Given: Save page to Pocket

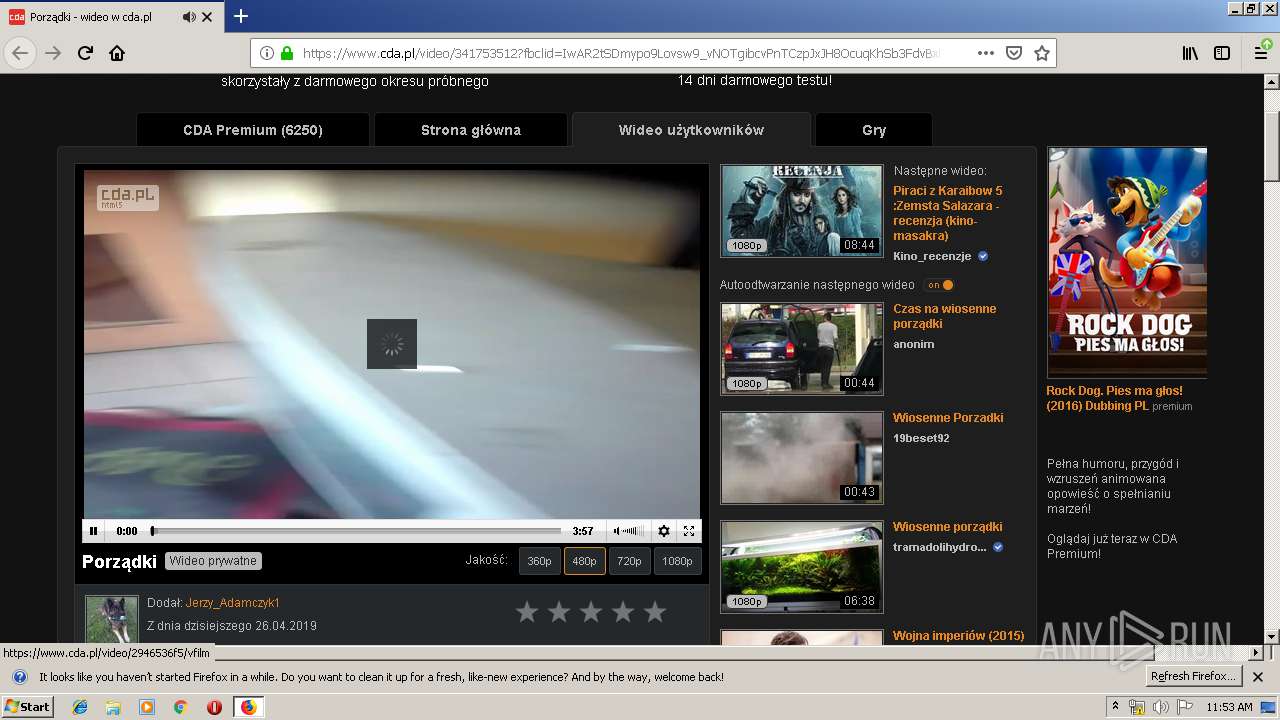Looking at the screenshot, I should click(x=1013, y=53).
